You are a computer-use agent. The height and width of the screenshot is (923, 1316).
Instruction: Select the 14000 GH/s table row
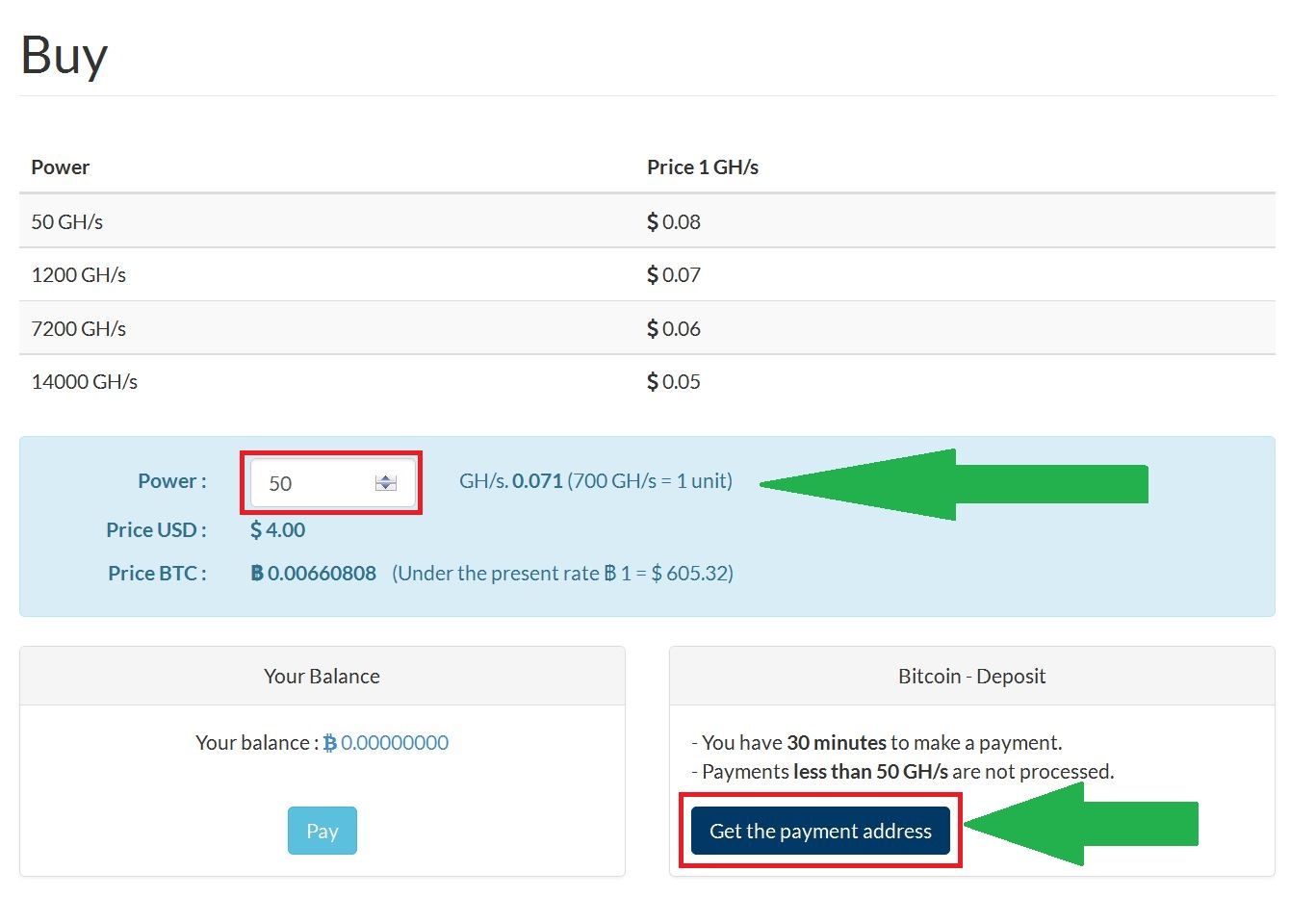pos(647,381)
